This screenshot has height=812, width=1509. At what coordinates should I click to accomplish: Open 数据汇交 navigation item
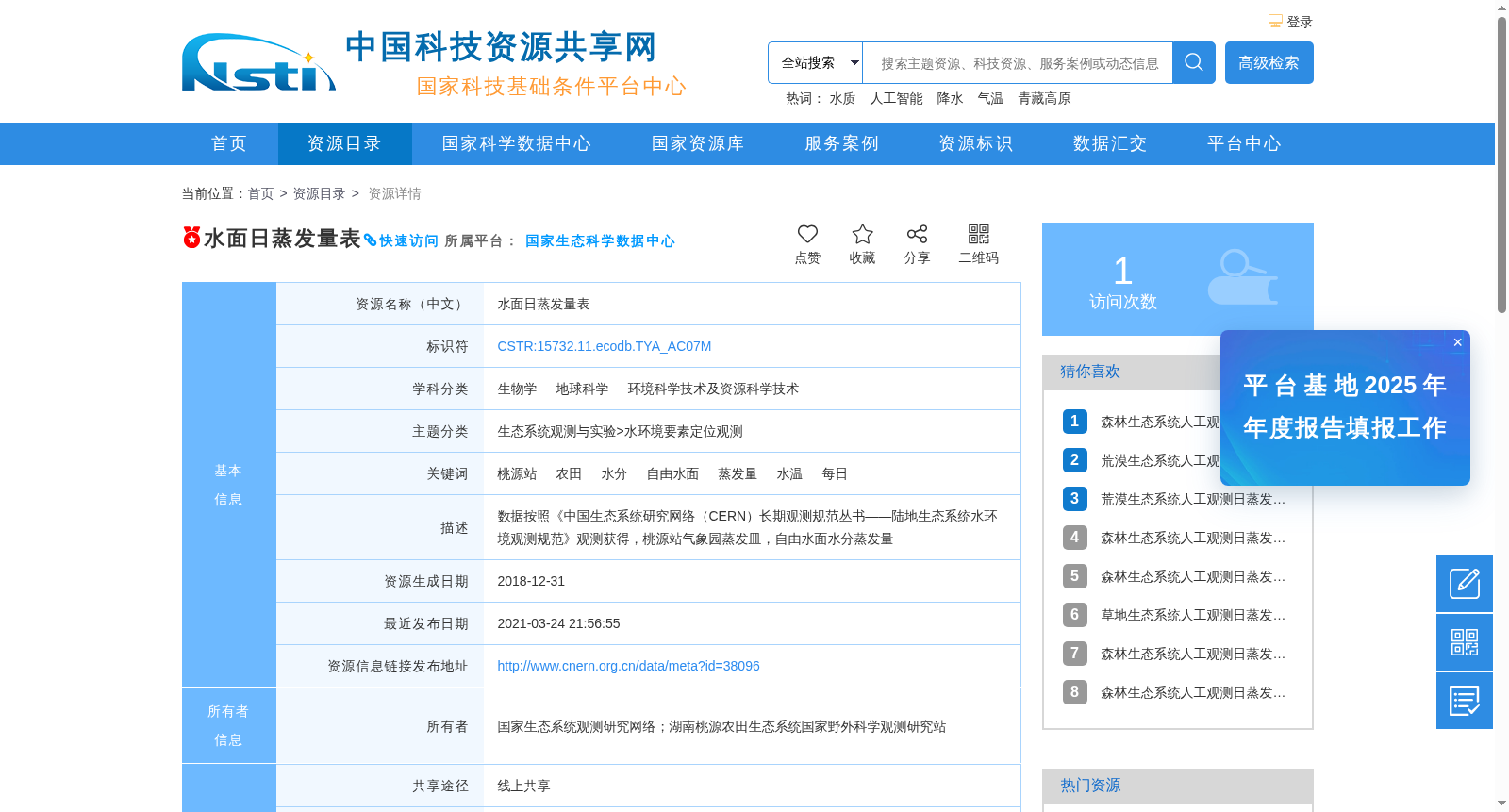point(1109,143)
